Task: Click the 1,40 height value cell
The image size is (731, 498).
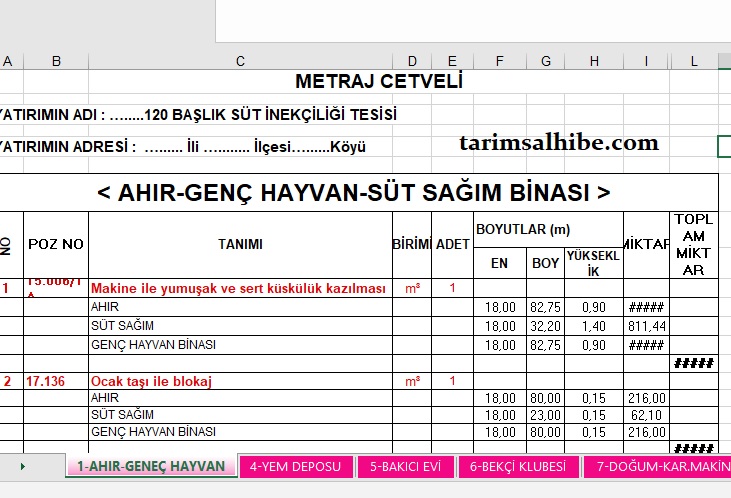Action: click(x=594, y=326)
